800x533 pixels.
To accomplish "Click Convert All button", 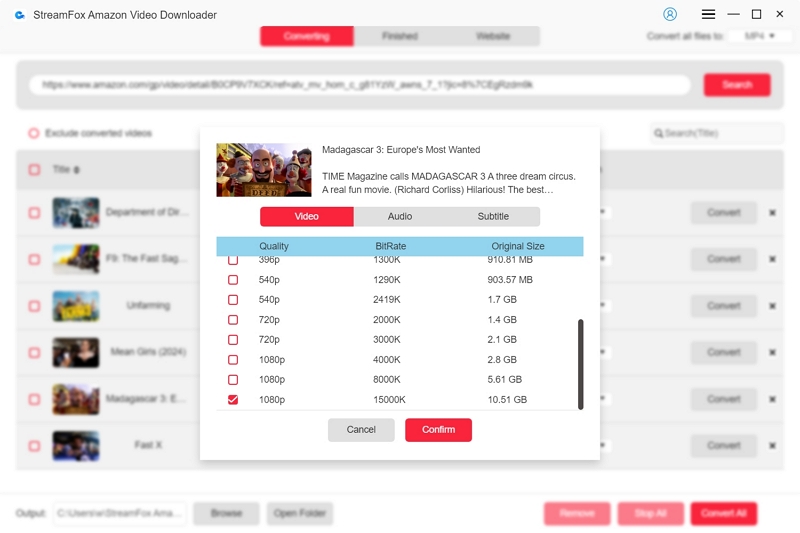I will point(724,513).
